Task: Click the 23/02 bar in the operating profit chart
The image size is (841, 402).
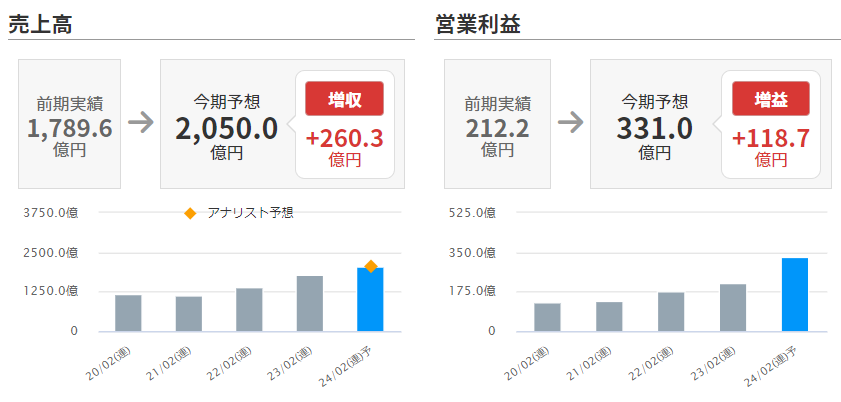Action: coord(732,308)
